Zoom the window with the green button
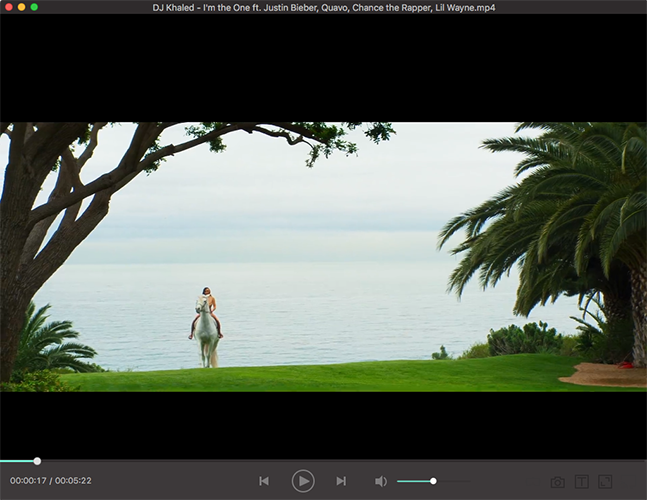 pos(34,7)
